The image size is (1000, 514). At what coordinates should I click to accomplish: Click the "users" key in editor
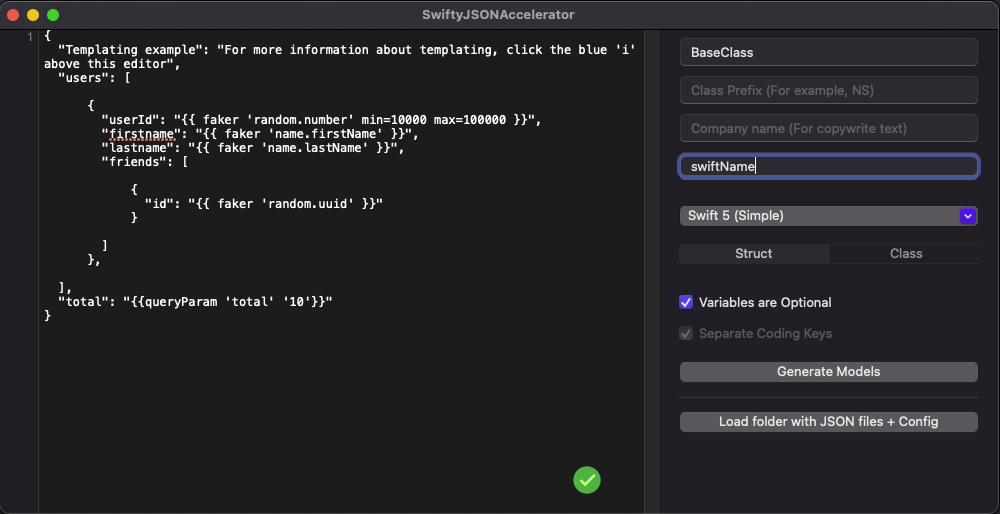(x=84, y=78)
